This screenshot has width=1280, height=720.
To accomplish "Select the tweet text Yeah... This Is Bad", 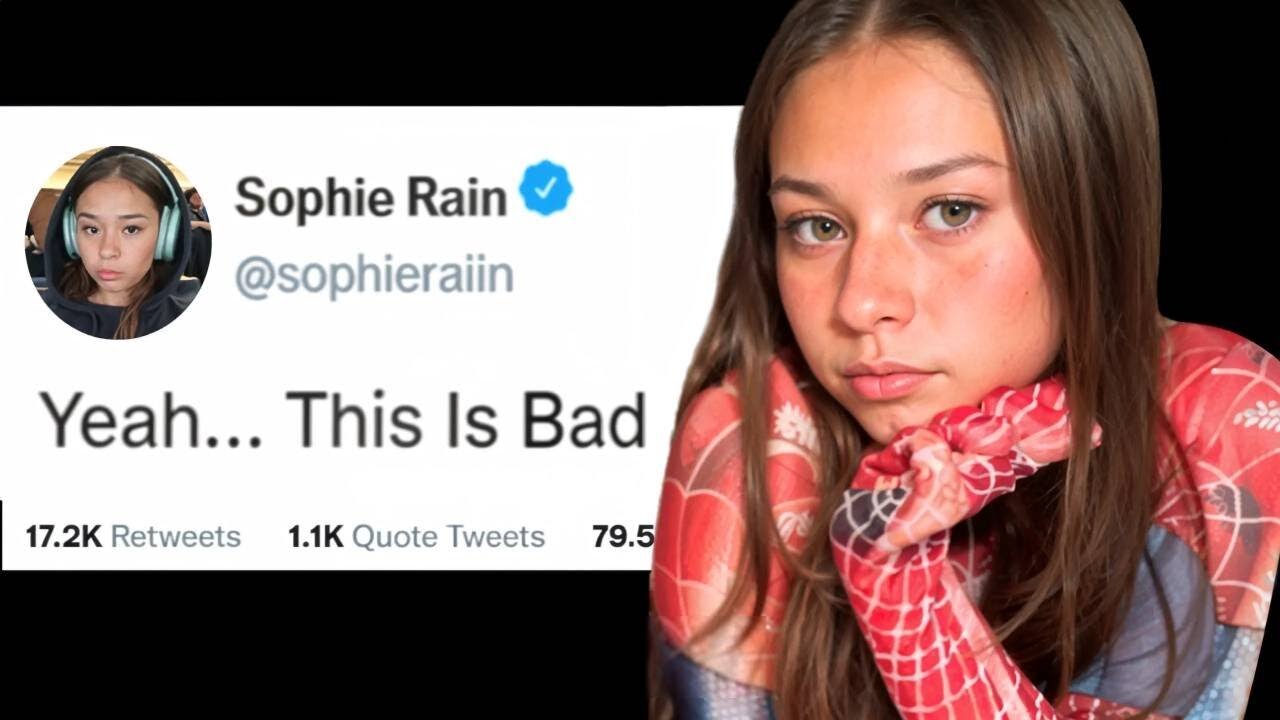I will click(x=343, y=421).
